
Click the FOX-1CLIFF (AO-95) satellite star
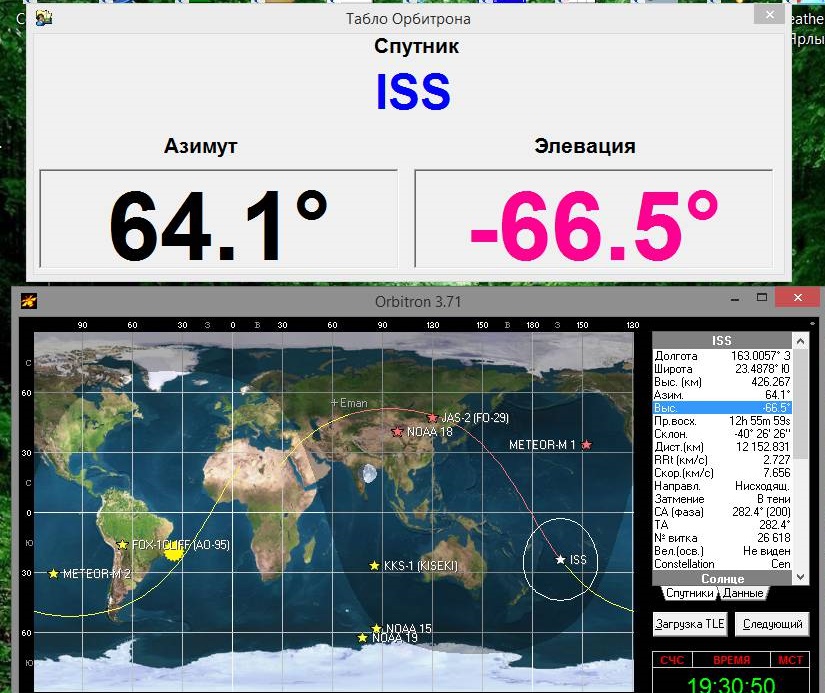(x=123, y=545)
